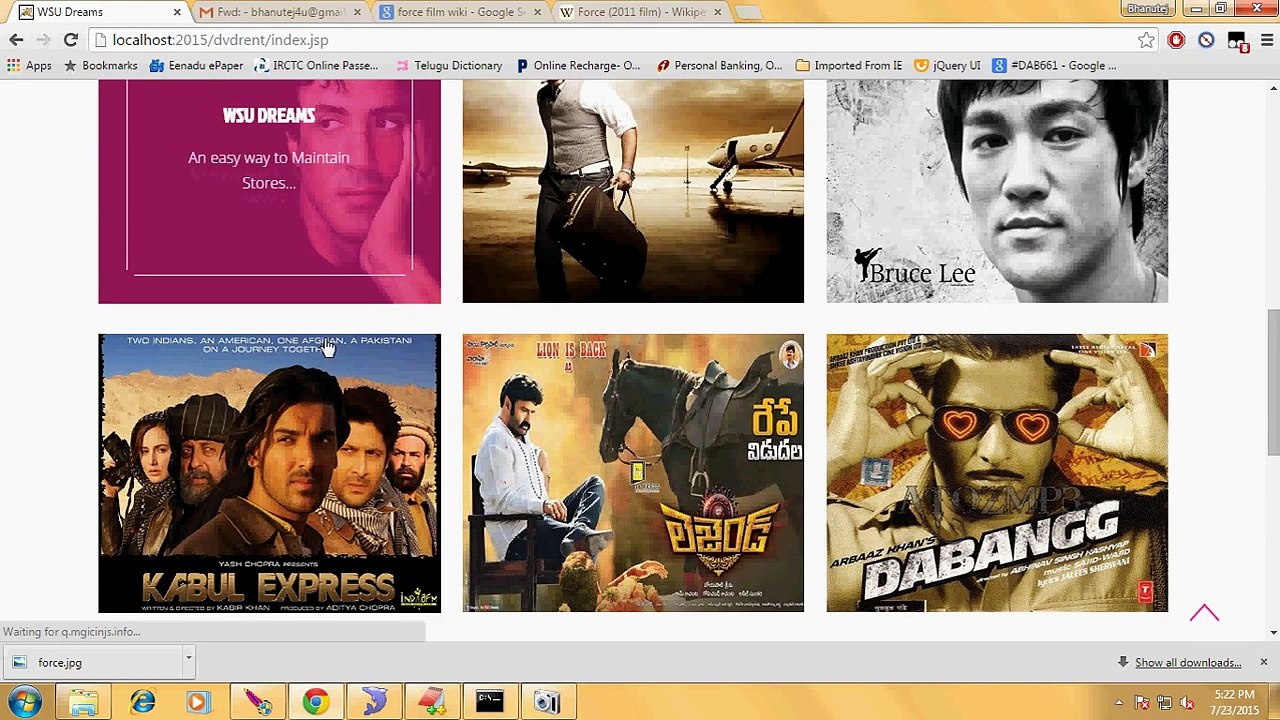Open Windows Explorer from the taskbar
The width and height of the screenshot is (1280, 720).
[x=84, y=702]
